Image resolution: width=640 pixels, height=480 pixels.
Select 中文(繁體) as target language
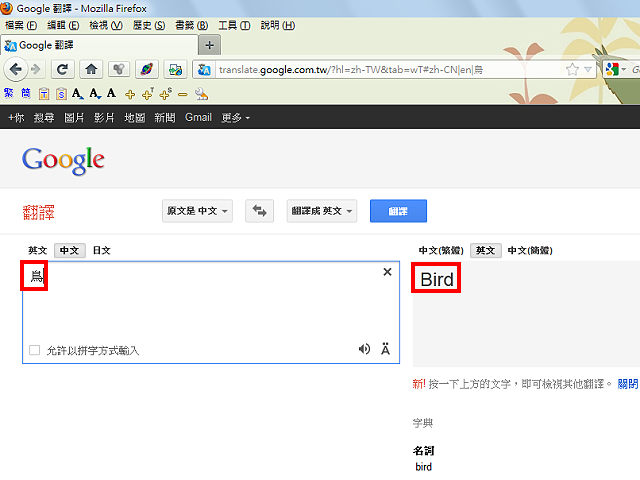point(441,250)
